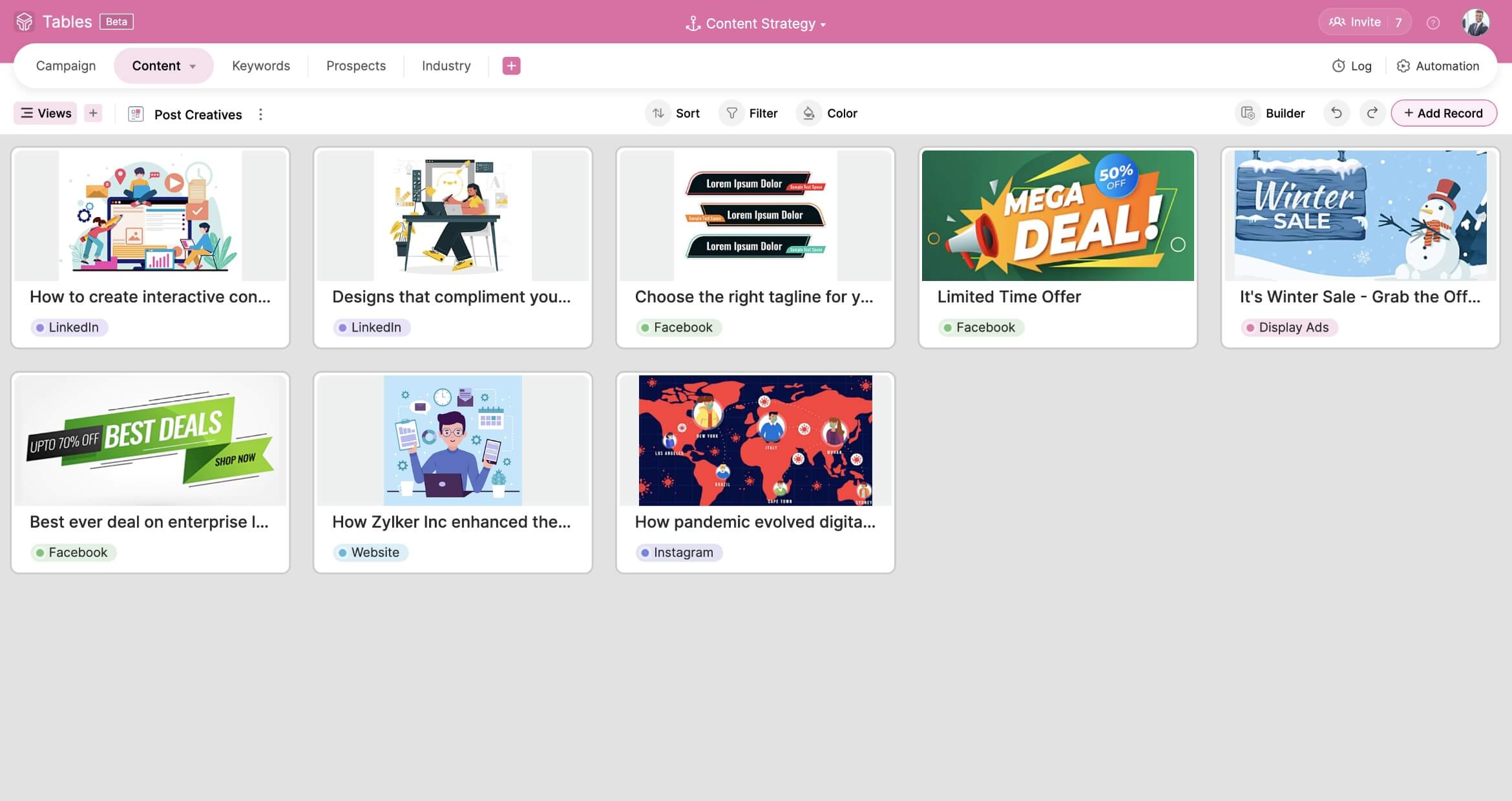Screen dimensions: 1512x801
Task: Open the Mega Deal card thumbnail
Action: pos(1057,215)
